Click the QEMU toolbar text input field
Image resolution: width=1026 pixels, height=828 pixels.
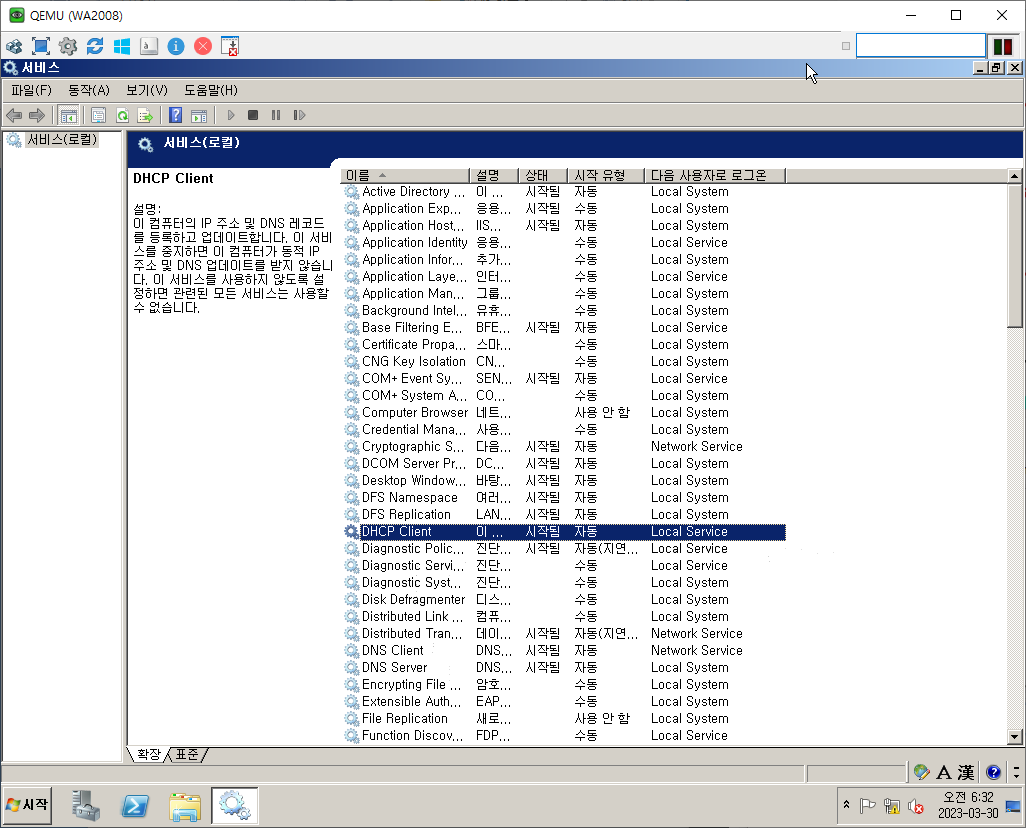921,46
